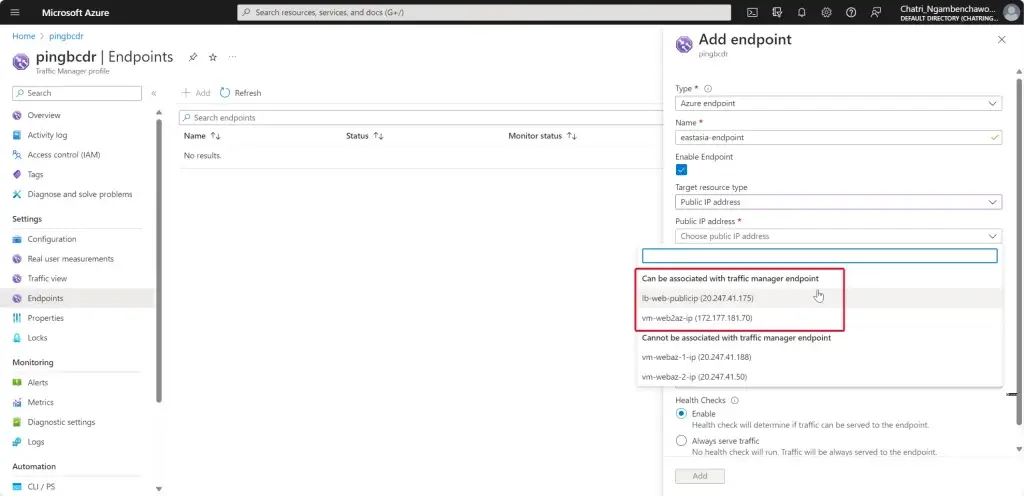Choose vm-webaz-2-ip (20.247.41.50)
Viewport: 1024px width, 496px height.
820,377
